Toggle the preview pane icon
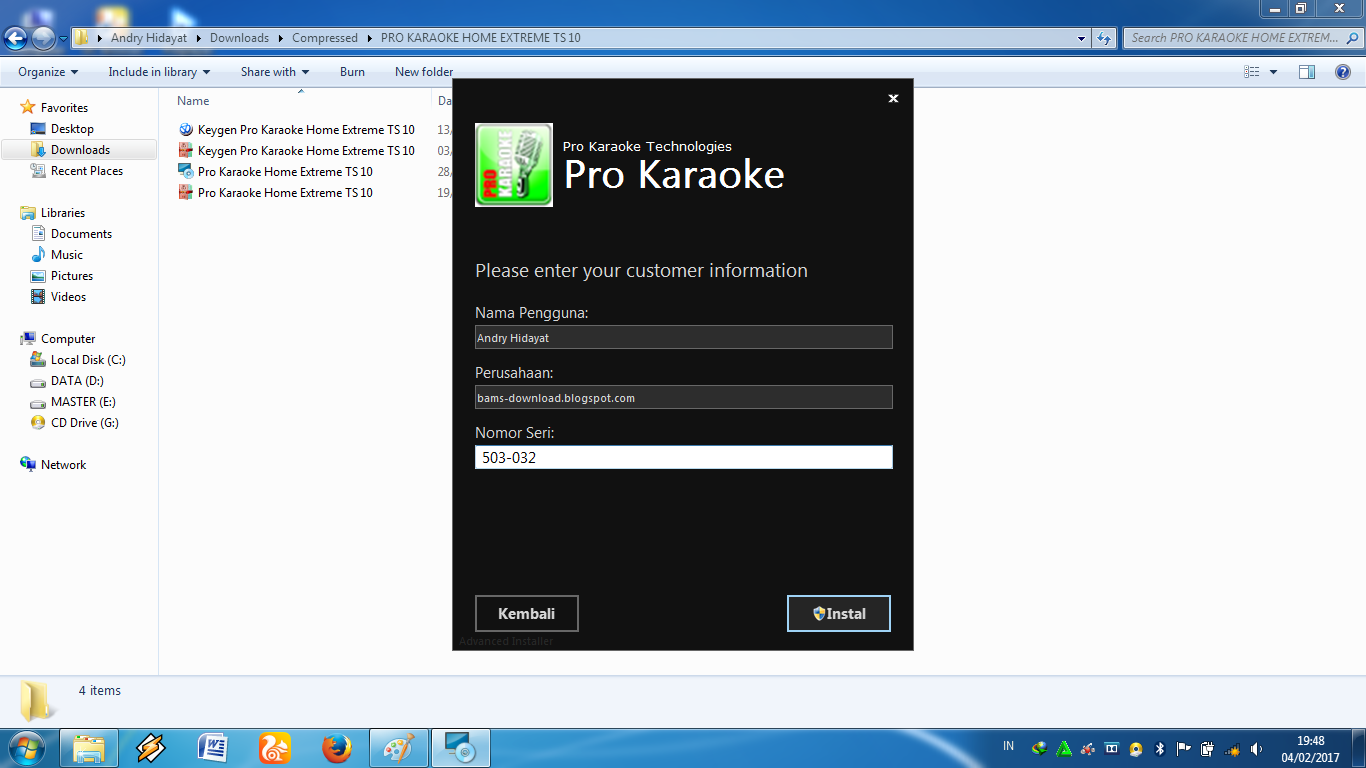The image size is (1366, 768). 1307,72
